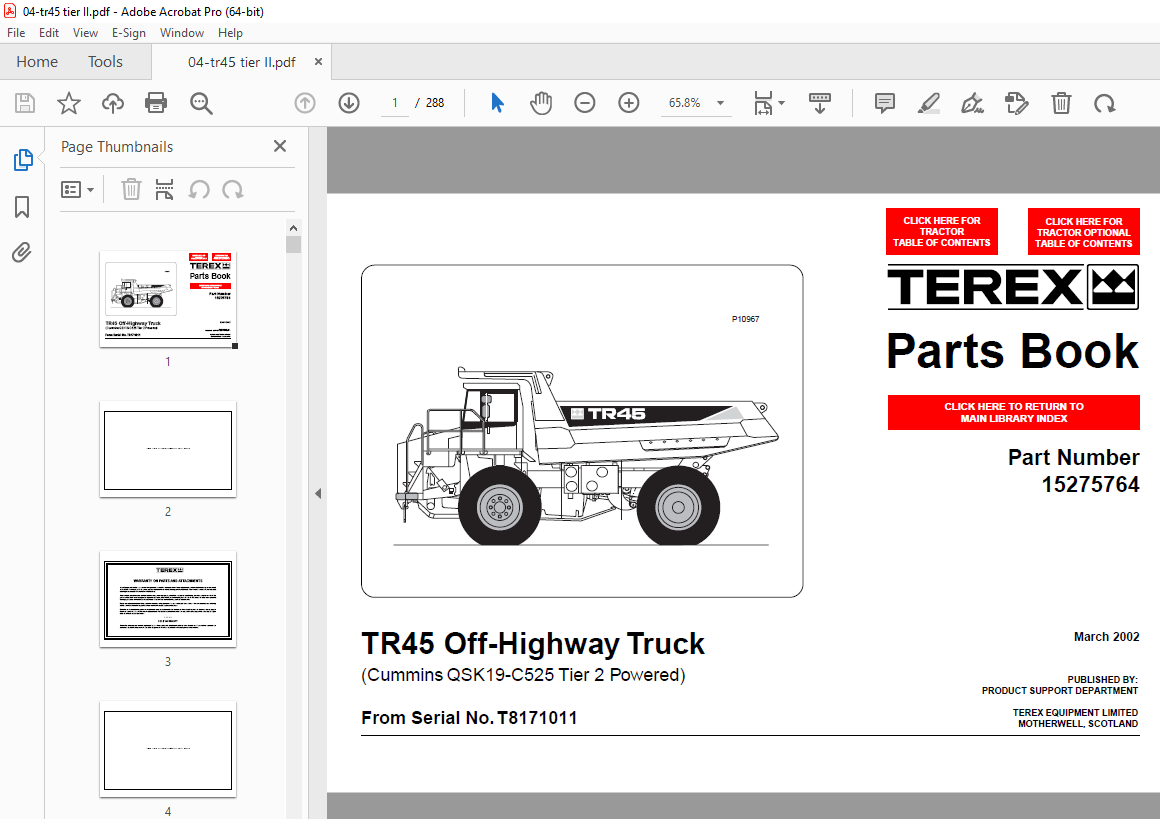The height and width of the screenshot is (819, 1160).
Task: Rotate clockwise in thumbnails panel
Action: coord(232,190)
